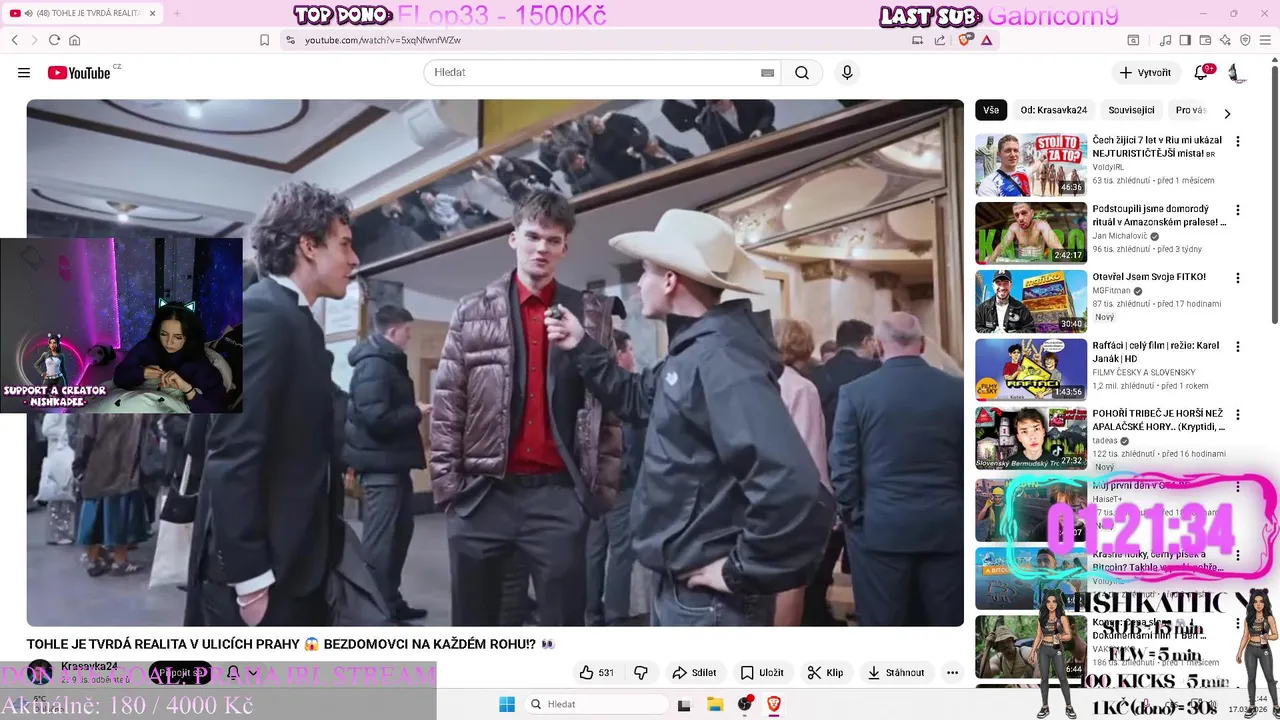Image resolution: width=1280 pixels, height=720 pixels.
Task: Click the Sdílet share button
Action: click(694, 673)
